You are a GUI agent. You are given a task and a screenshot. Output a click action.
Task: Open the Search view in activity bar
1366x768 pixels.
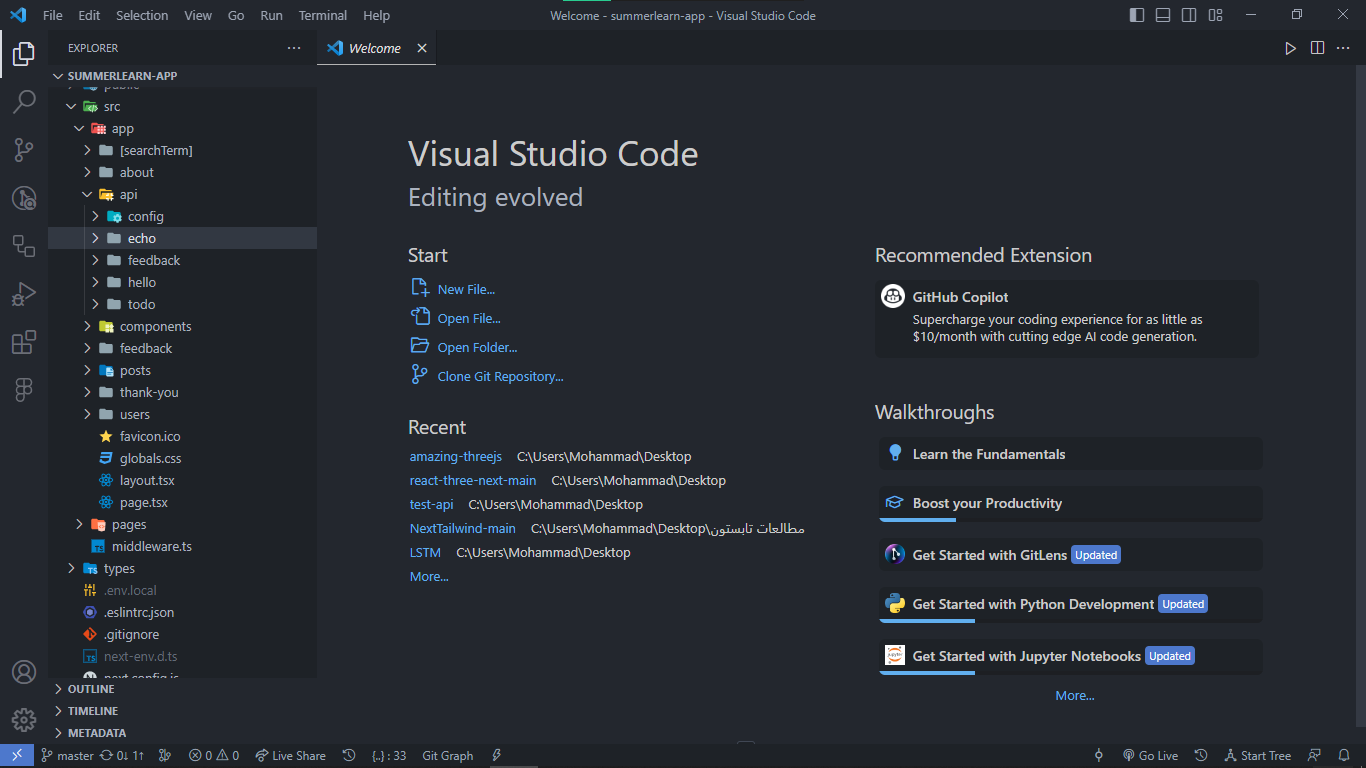click(24, 102)
